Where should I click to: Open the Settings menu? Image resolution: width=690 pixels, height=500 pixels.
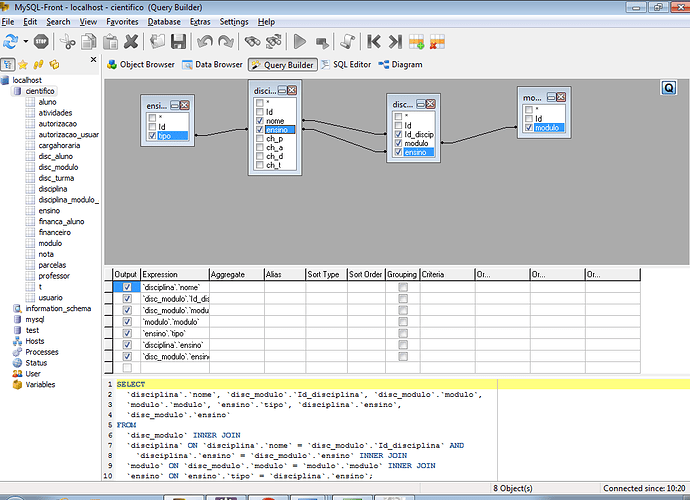click(x=234, y=22)
